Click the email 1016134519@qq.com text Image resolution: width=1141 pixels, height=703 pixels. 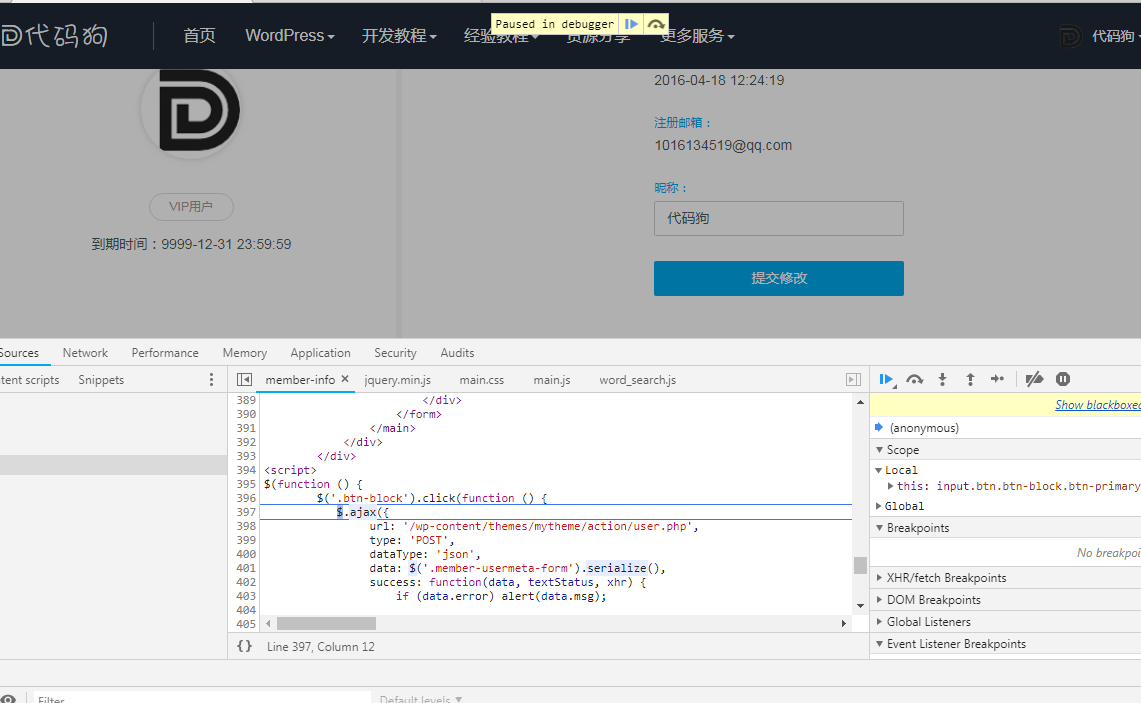[723, 146]
